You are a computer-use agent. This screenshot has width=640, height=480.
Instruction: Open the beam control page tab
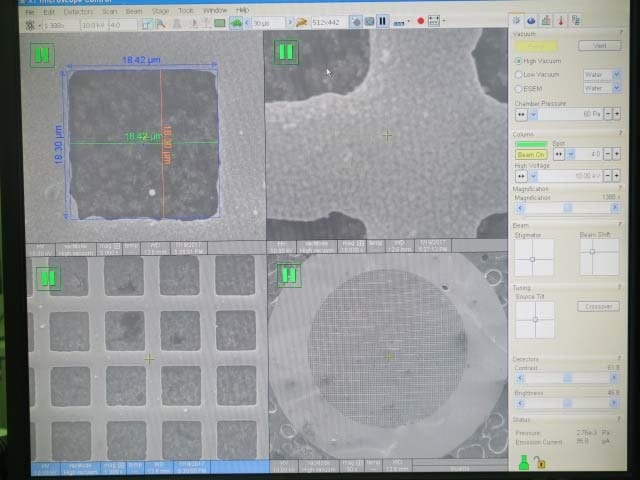click(517, 20)
